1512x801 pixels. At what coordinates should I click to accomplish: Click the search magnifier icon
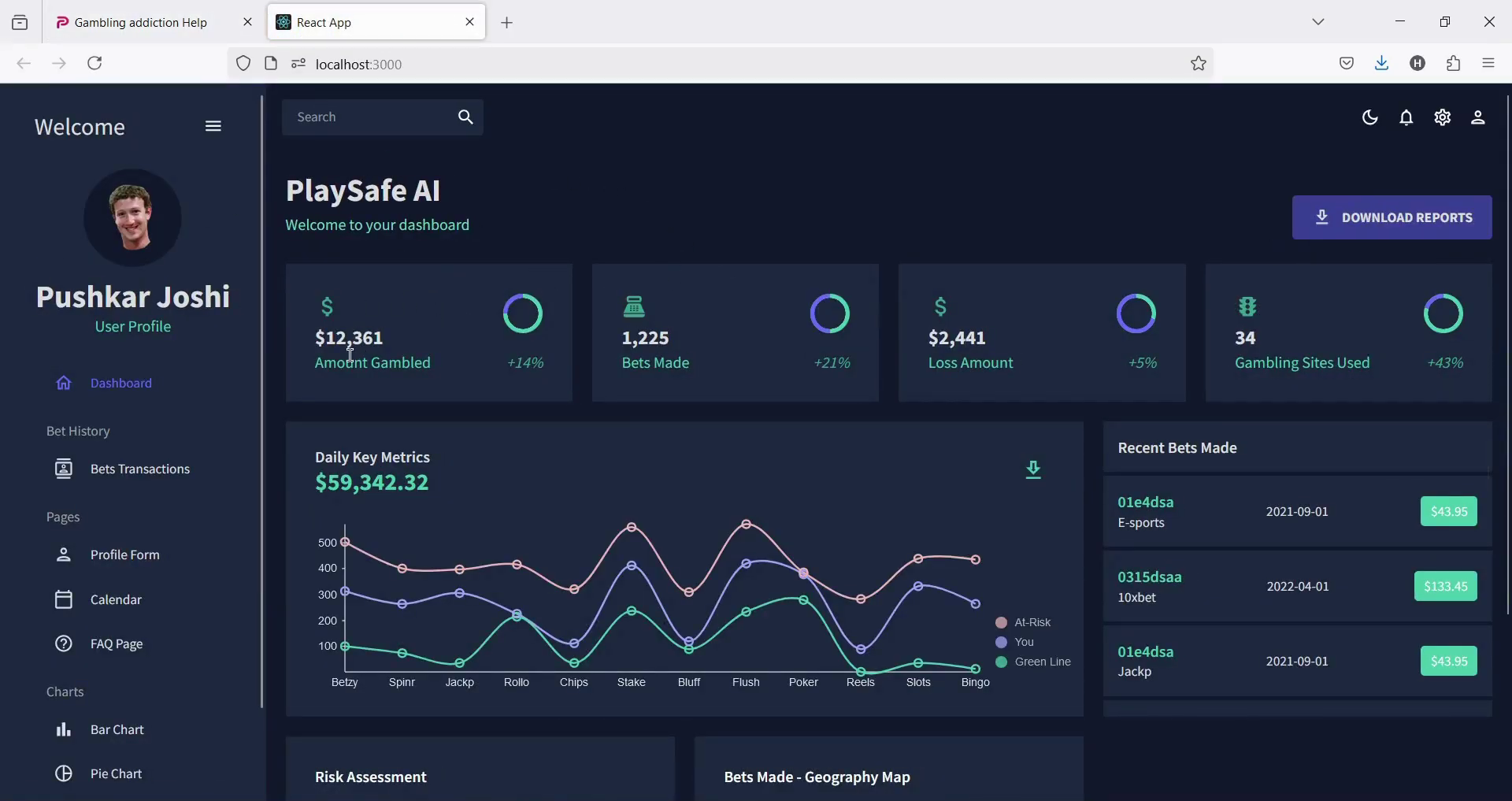(x=465, y=117)
